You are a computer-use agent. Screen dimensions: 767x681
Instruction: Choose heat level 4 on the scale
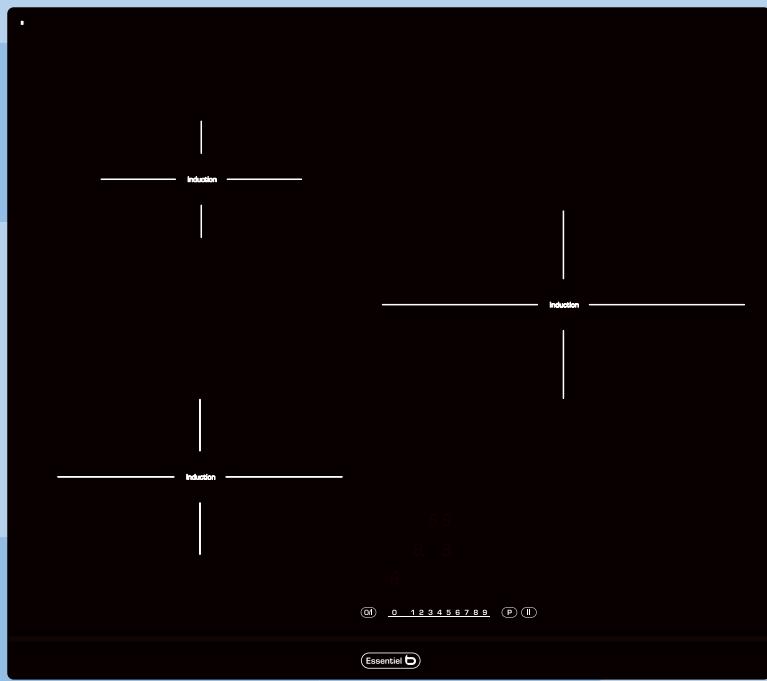(x=439, y=612)
